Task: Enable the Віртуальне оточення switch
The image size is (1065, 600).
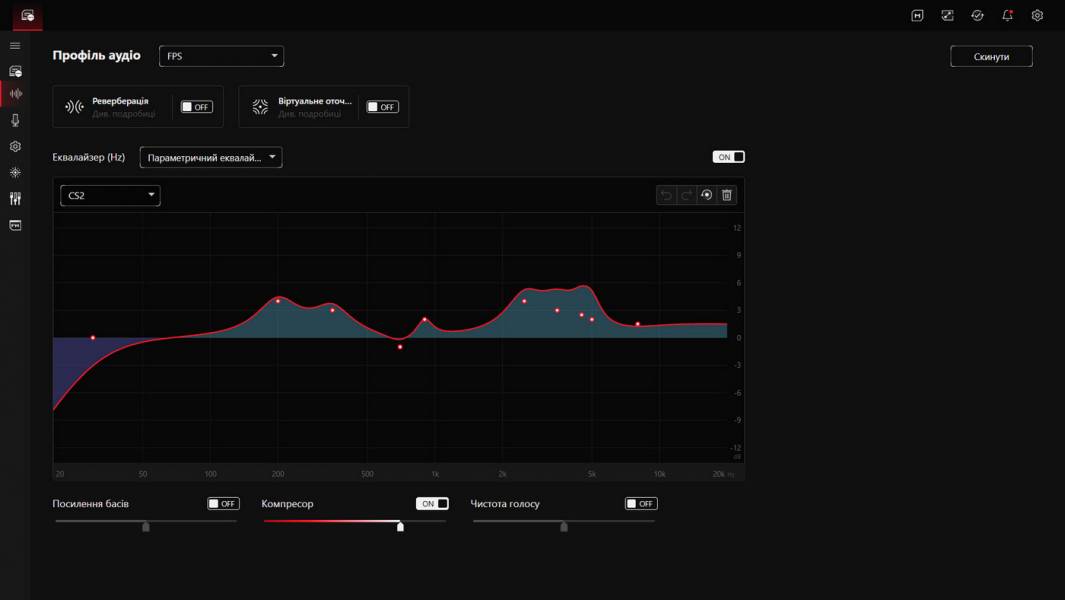Action: click(382, 107)
